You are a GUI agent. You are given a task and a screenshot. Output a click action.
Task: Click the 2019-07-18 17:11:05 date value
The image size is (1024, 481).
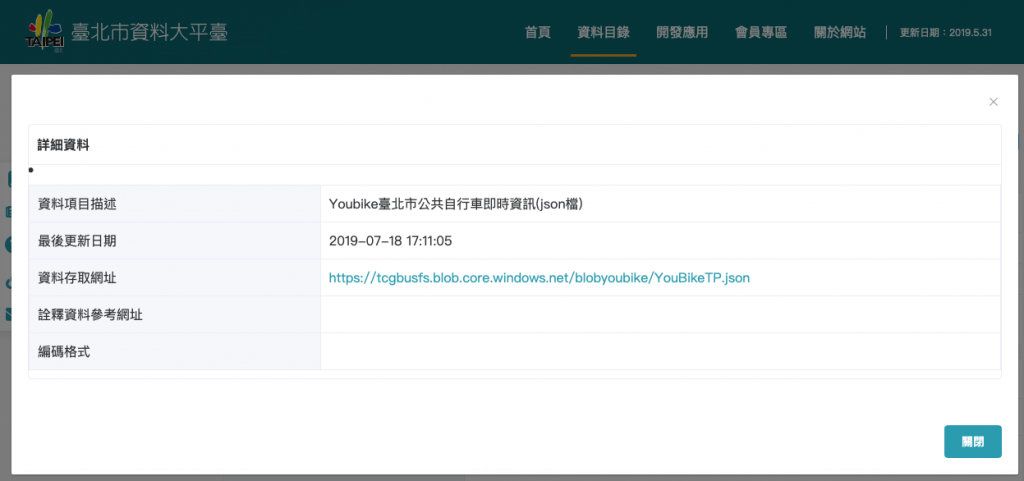(391, 241)
